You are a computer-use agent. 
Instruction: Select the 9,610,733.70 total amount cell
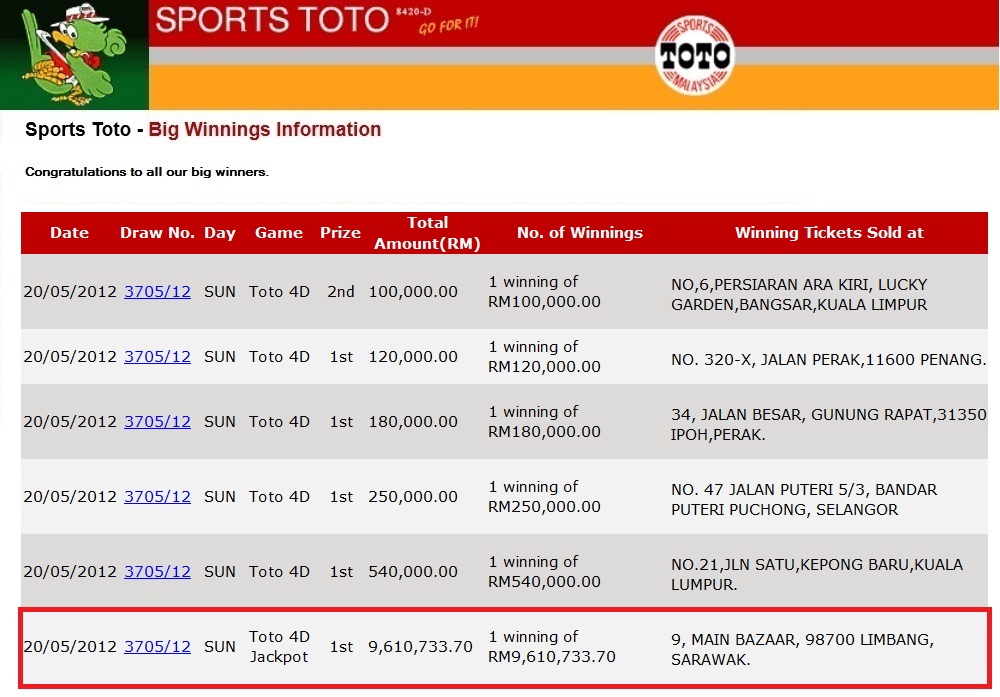tap(420, 647)
